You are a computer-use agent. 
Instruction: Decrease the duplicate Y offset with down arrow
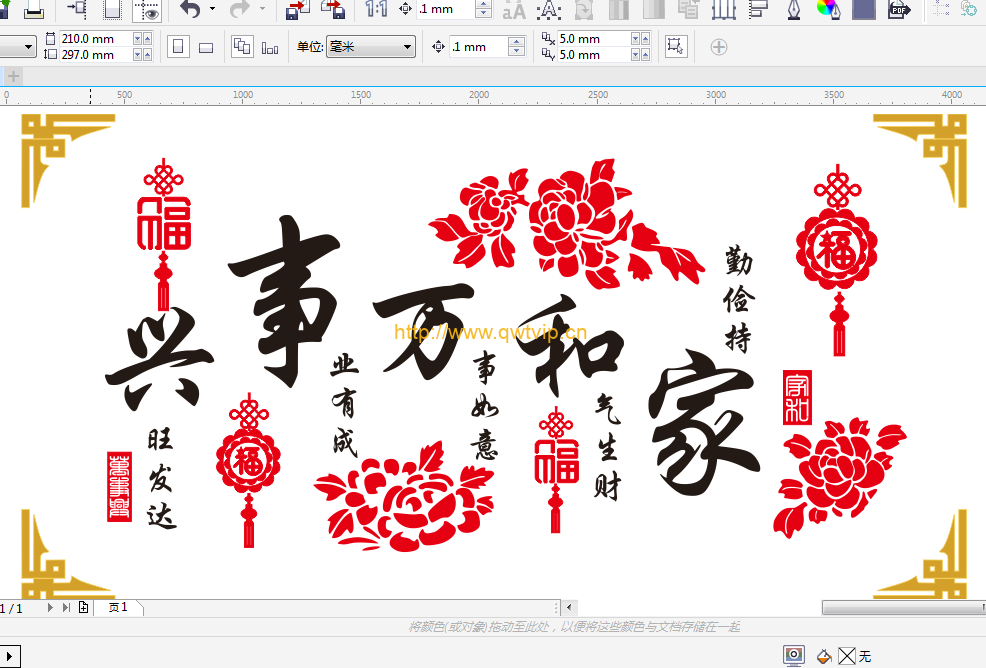coord(635,55)
